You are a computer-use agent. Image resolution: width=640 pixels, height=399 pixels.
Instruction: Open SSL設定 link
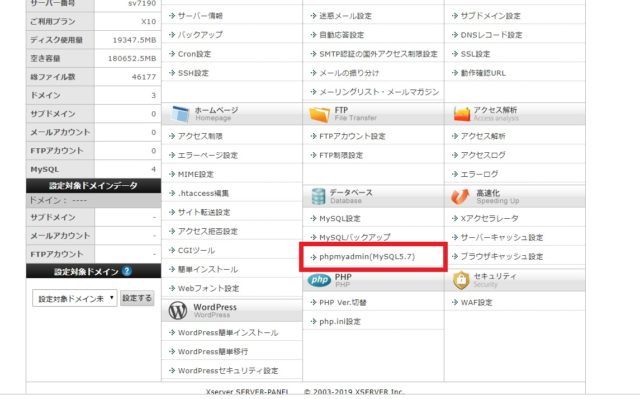coord(475,54)
